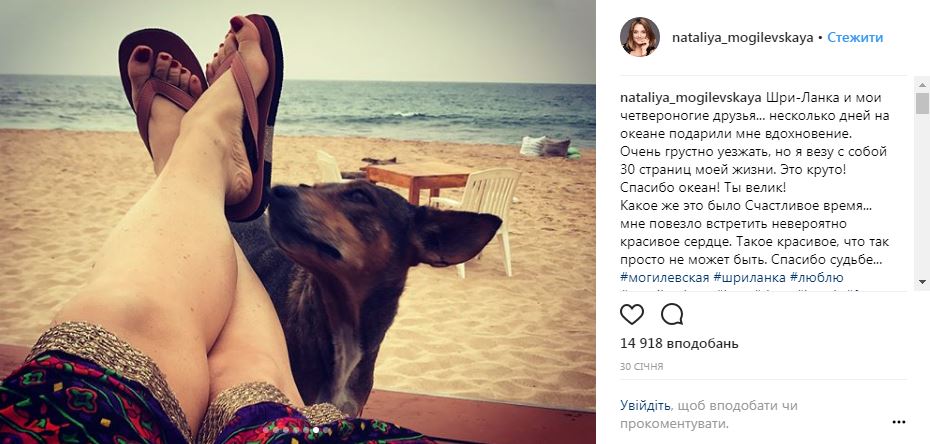This screenshot has height=444, width=930.
Task: Open the #шриланка hashtag
Action: (750, 277)
